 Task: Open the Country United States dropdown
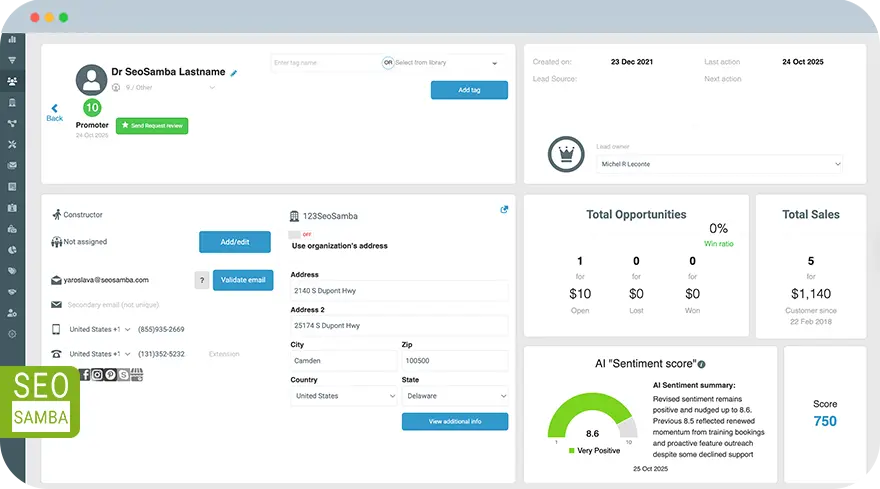343,396
